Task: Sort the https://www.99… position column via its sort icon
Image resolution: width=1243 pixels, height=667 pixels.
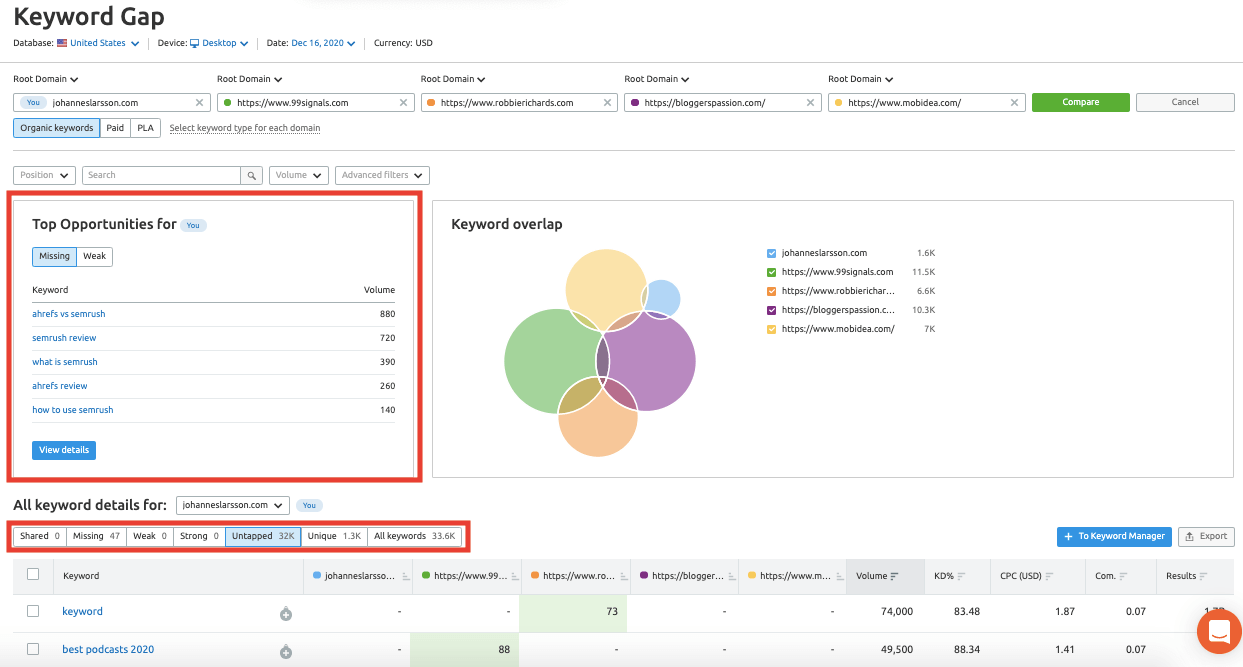Action: (x=514, y=576)
